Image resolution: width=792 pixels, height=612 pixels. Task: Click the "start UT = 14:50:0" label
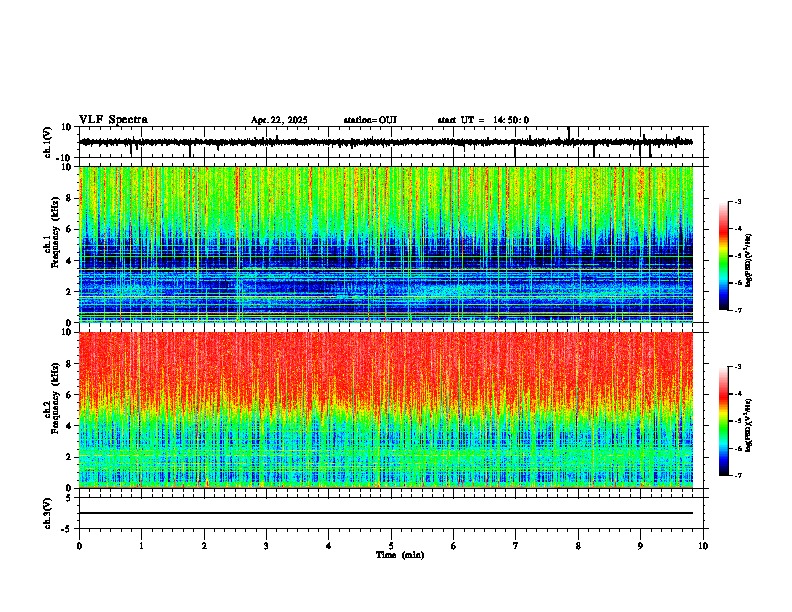point(483,120)
